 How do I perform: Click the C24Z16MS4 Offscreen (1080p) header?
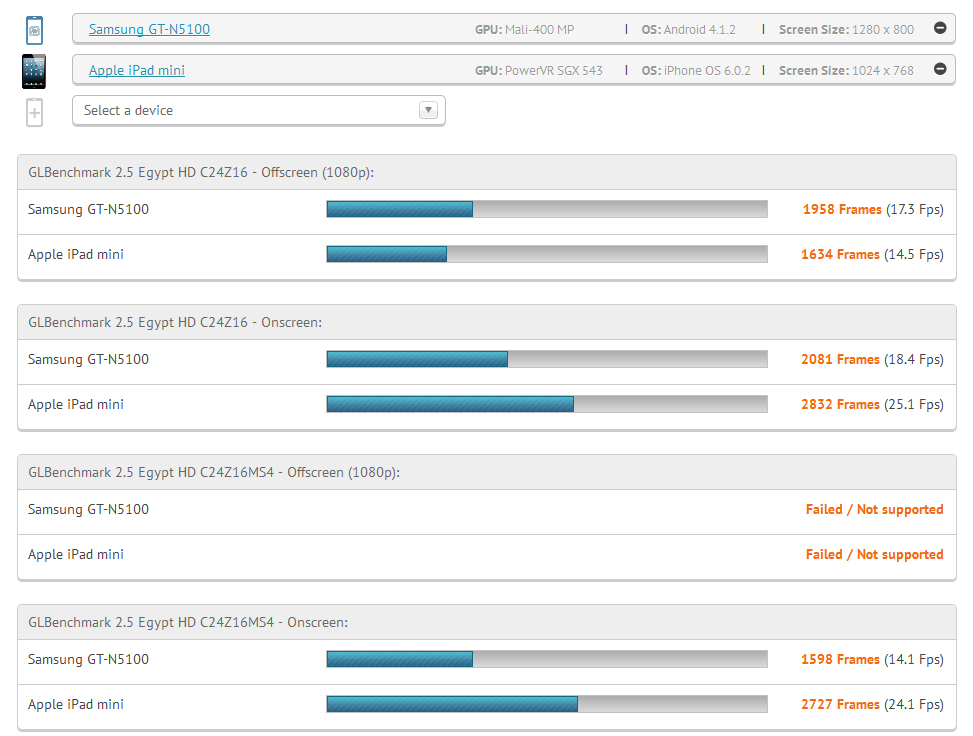[x=214, y=472]
